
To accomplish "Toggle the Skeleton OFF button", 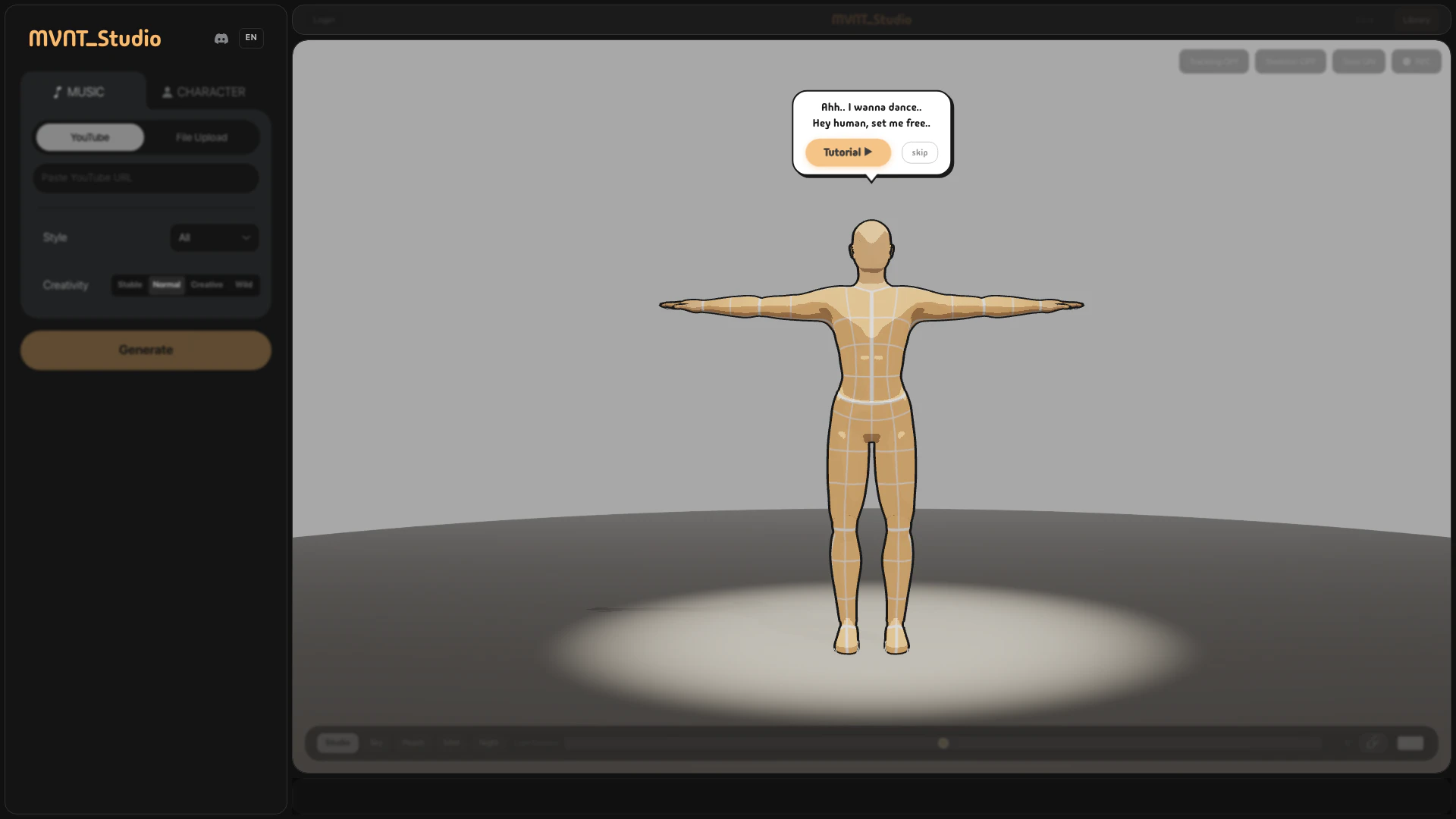I will tap(1289, 61).
